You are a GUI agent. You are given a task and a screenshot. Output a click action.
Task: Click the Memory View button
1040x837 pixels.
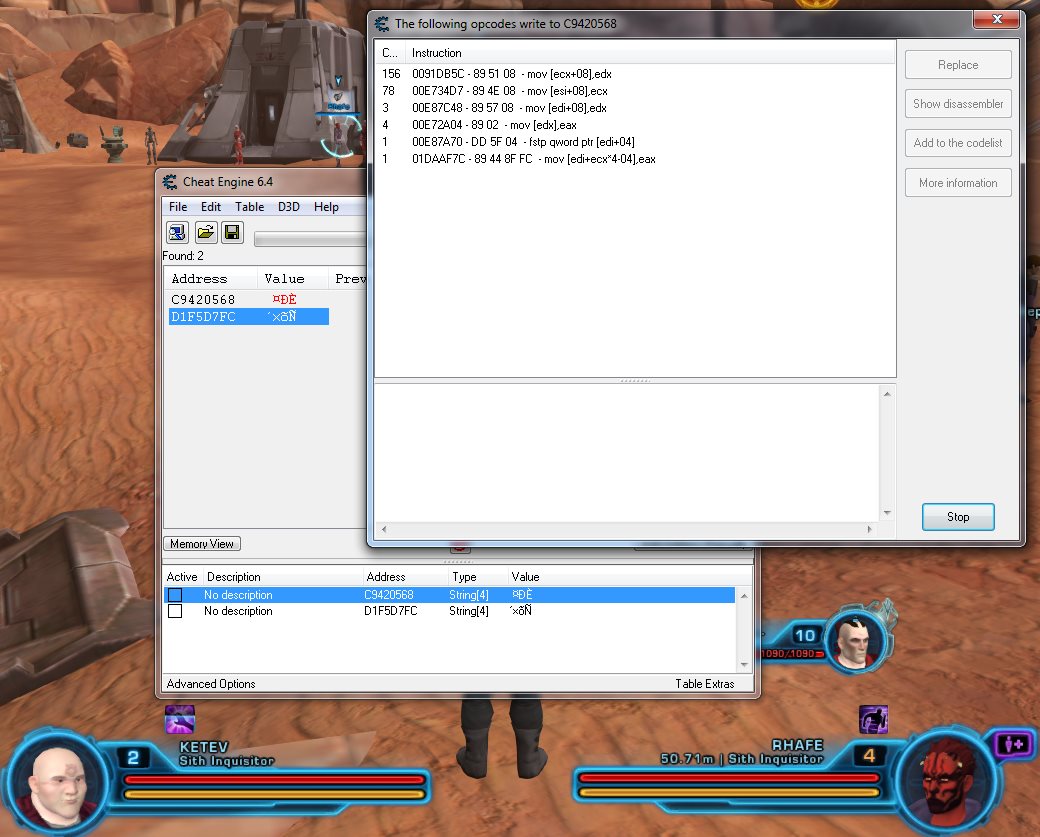pos(202,544)
